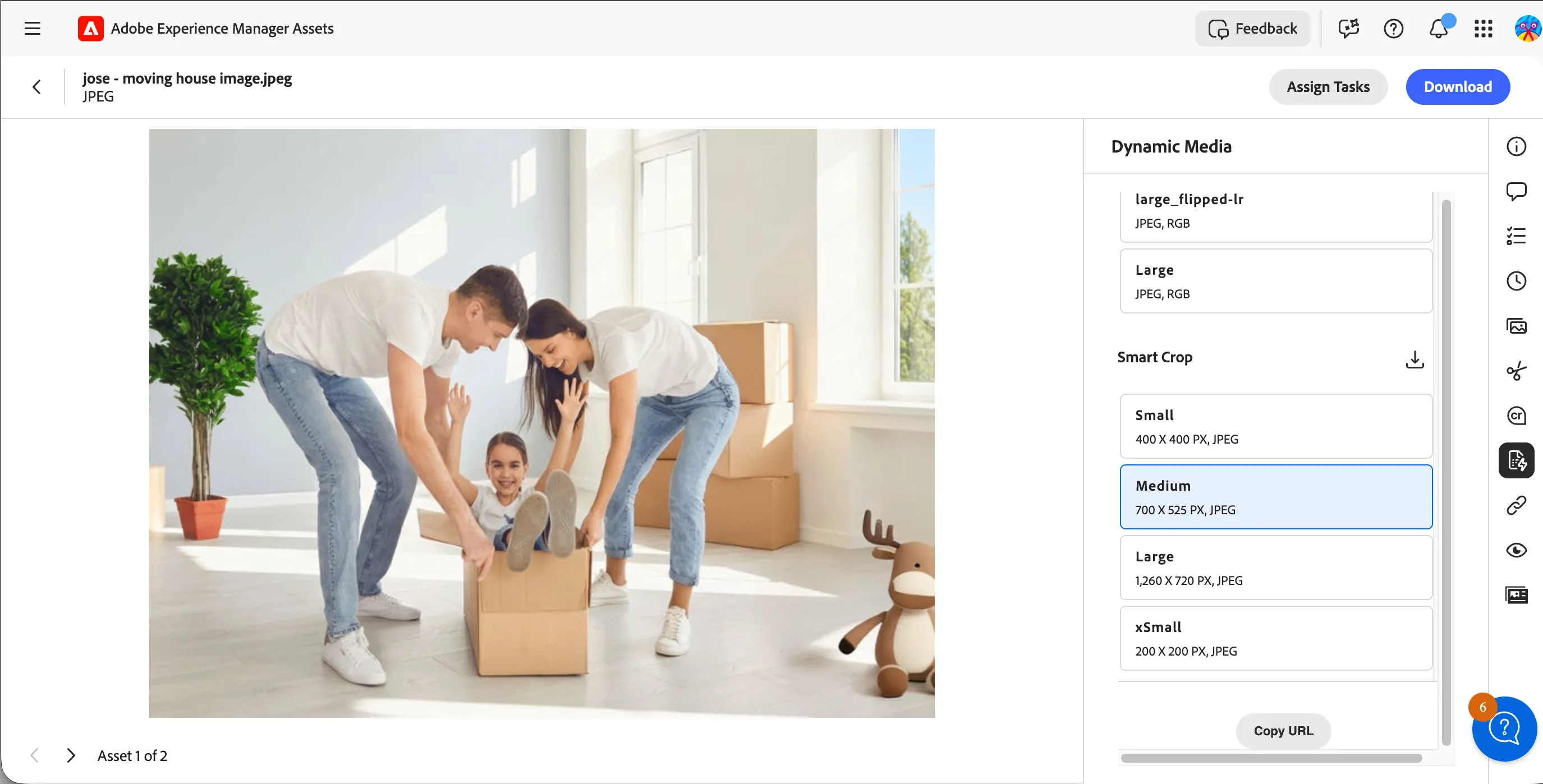Viewport: 1543px width, 784px height.
Task: Go to the next asset arrow
Action: pyautogui.click(x=71, y=756)
